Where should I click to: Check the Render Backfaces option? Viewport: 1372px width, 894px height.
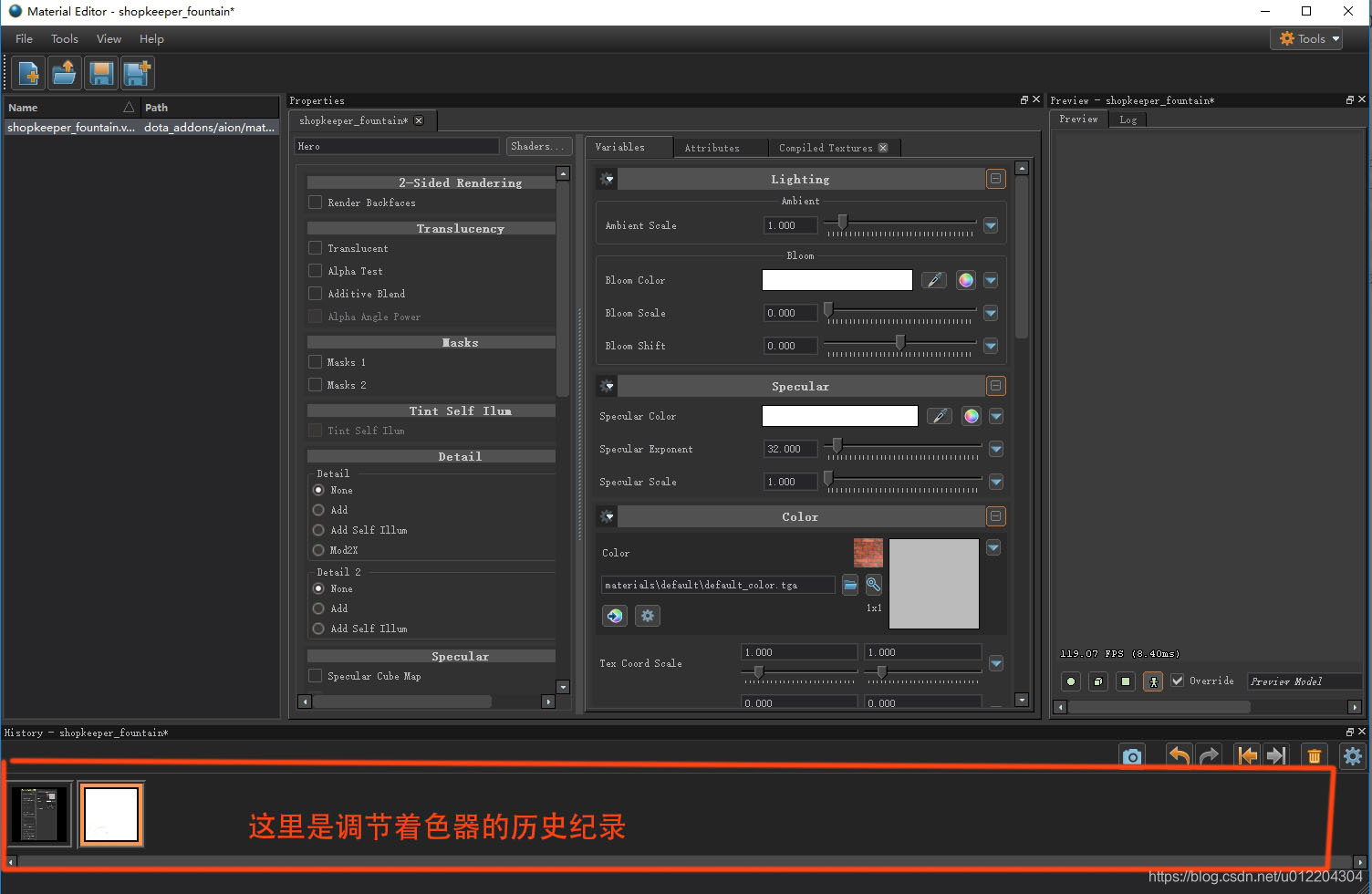[x=315, y=203]
